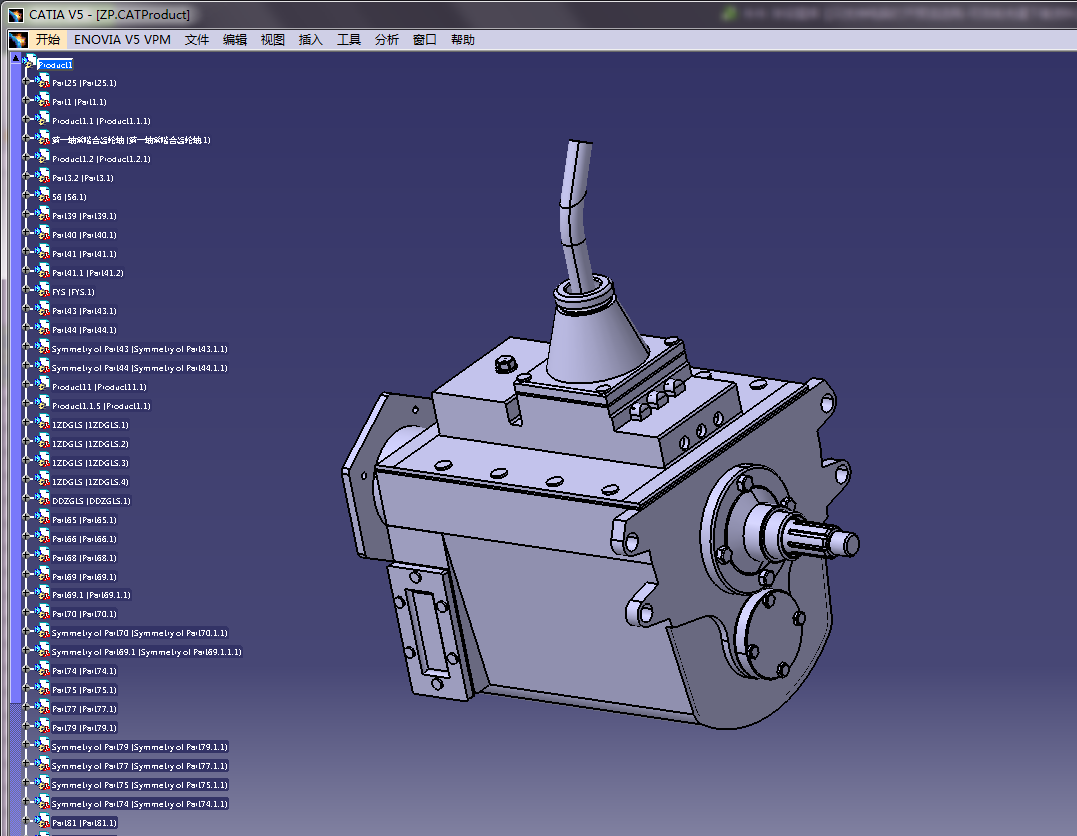Click the 1ZDGLS.1 instance icon

(x=43, y=424)
